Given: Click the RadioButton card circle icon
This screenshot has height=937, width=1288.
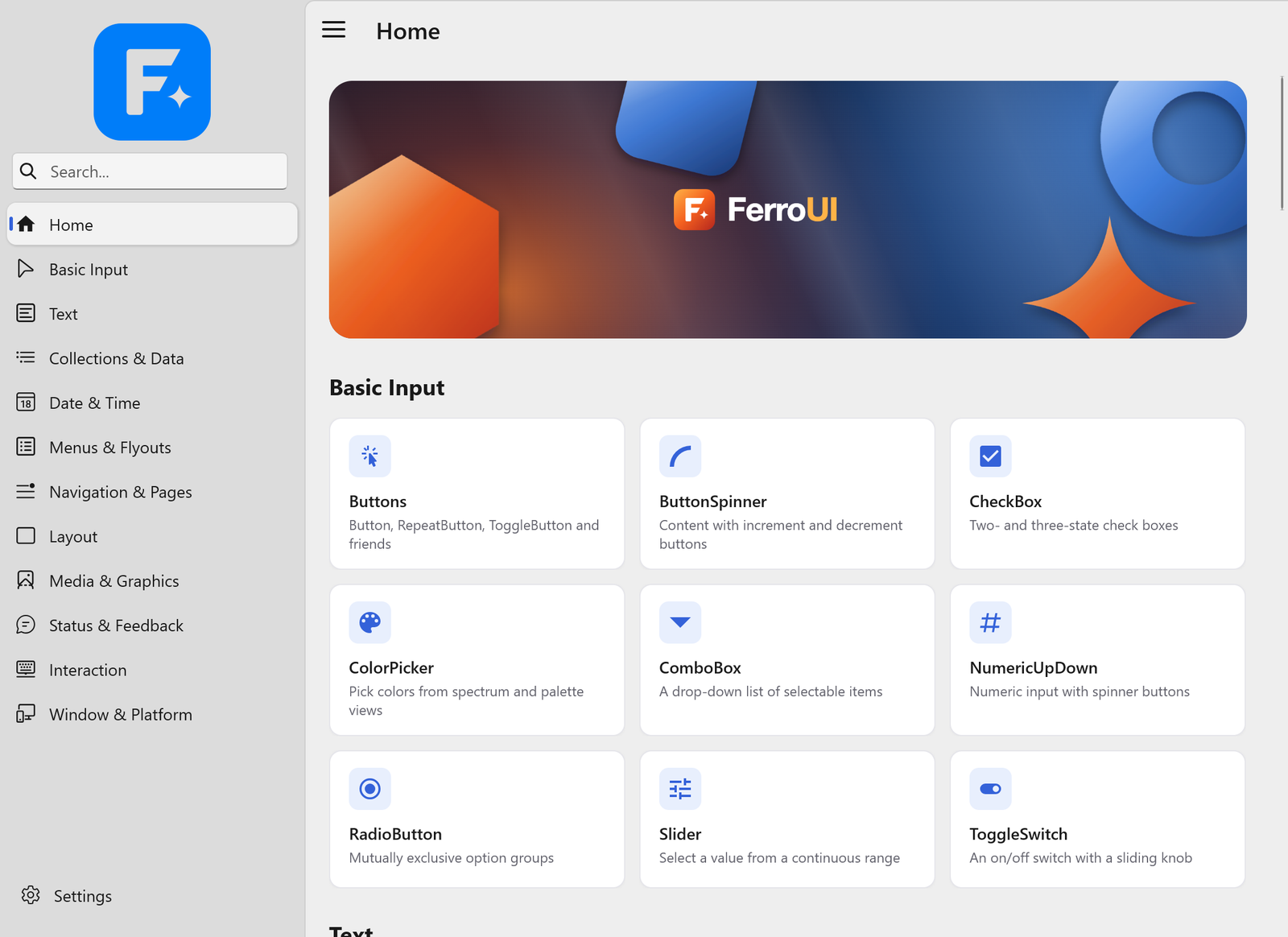Looking at the screenshot, I should [369, 789].
